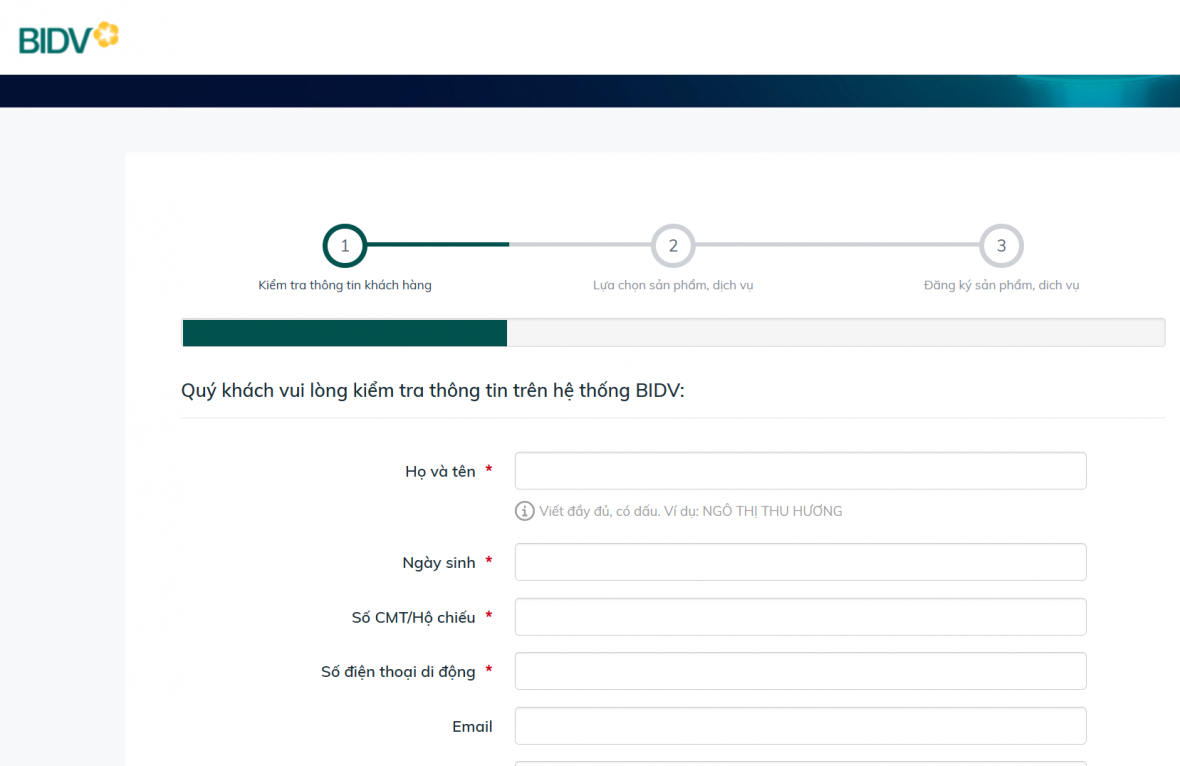Click the 'Số CMT/Hộ chiếu' field label
Screen dimensions: 1180x766
pyautogui.click(x=413, y=618)
